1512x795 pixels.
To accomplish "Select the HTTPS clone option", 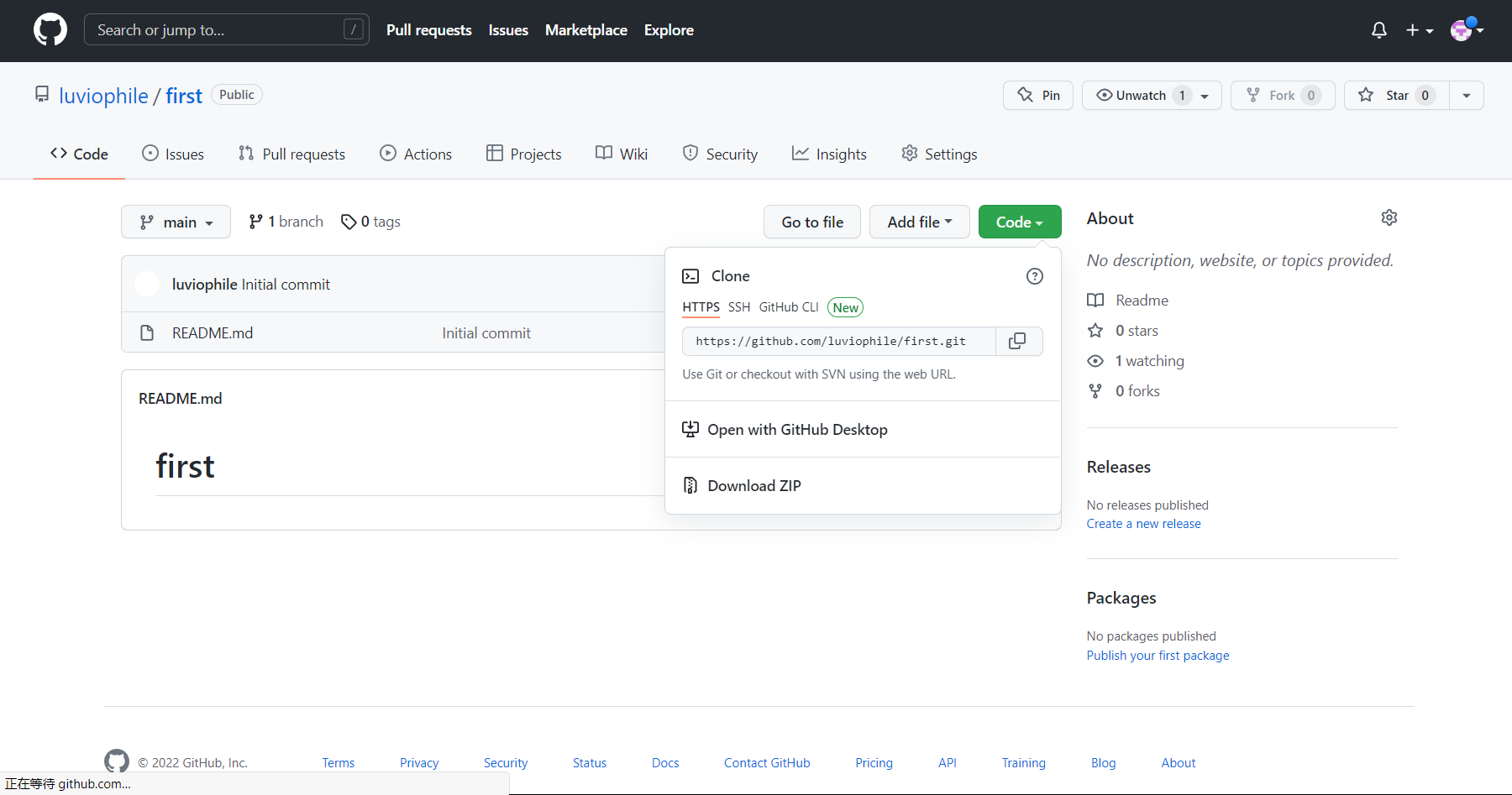I will 701,307.
